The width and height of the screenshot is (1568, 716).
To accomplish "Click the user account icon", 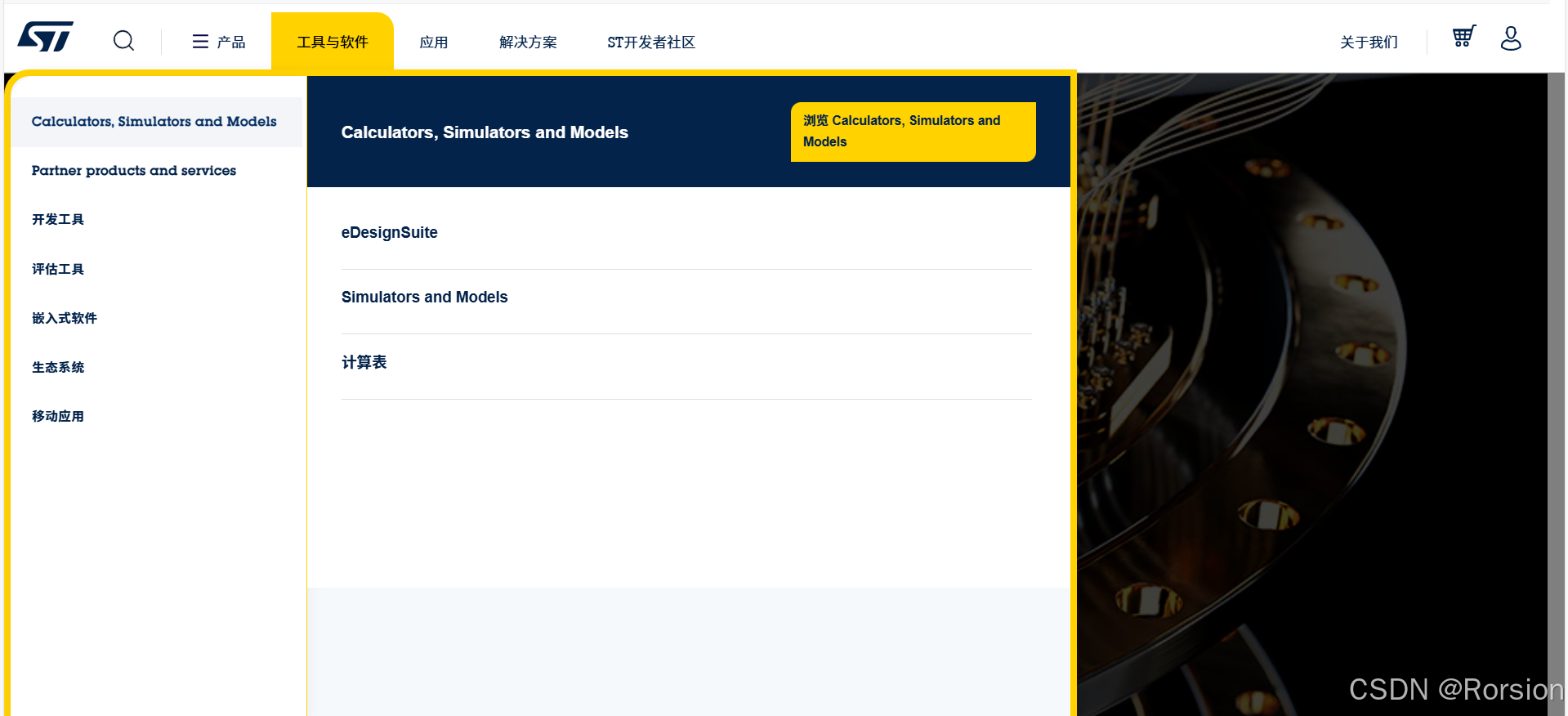I will click(x=1511, y=38).
